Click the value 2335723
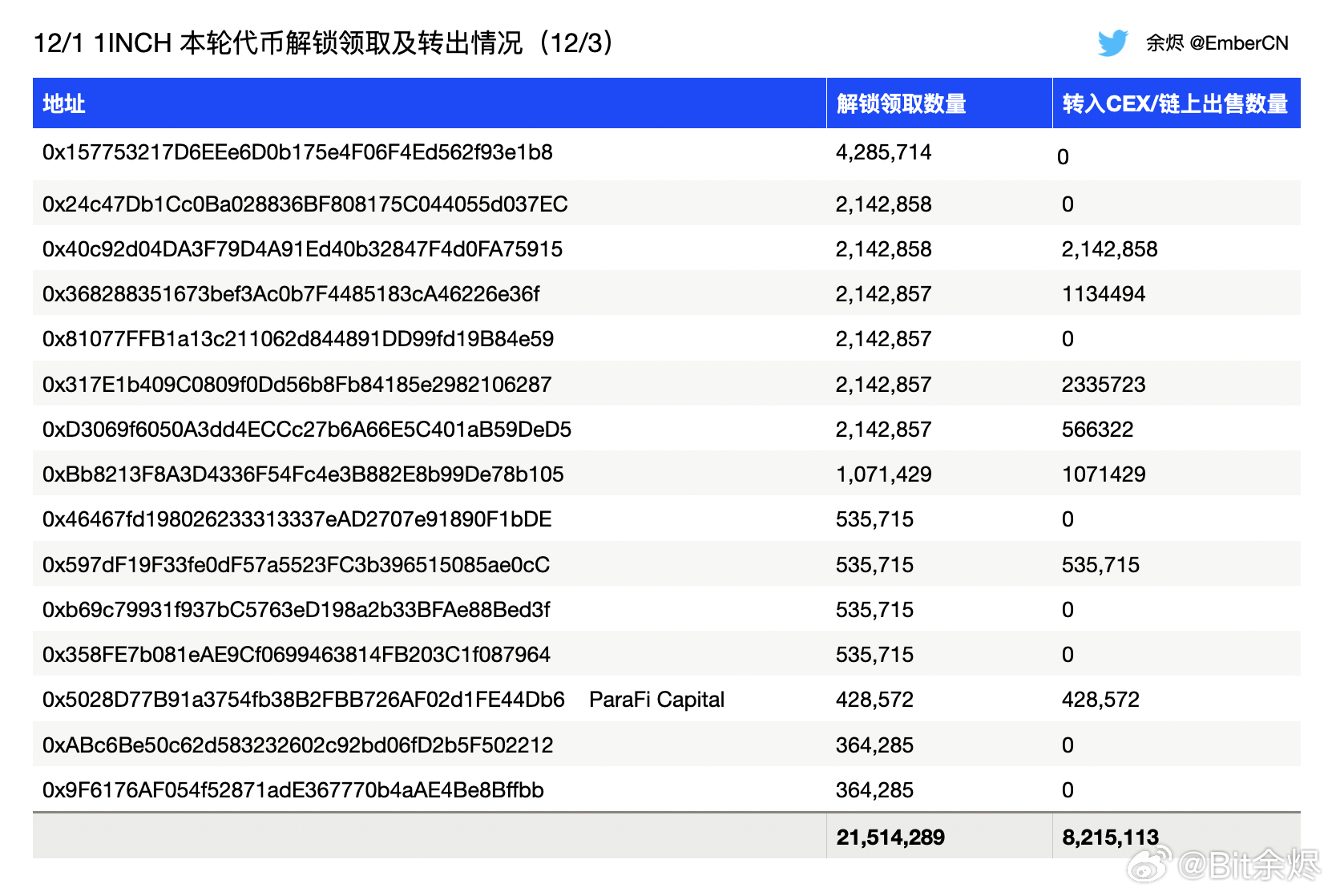 pos(1104,385)
